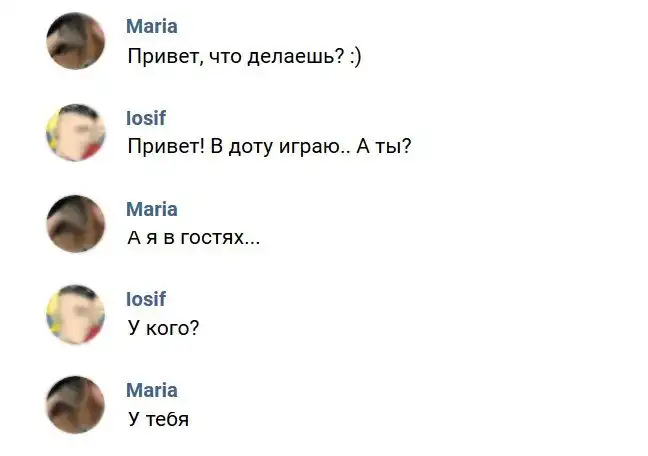
Task: Click Iosif's name above "Привет! В доту играю"
Action: pos(146,118)
